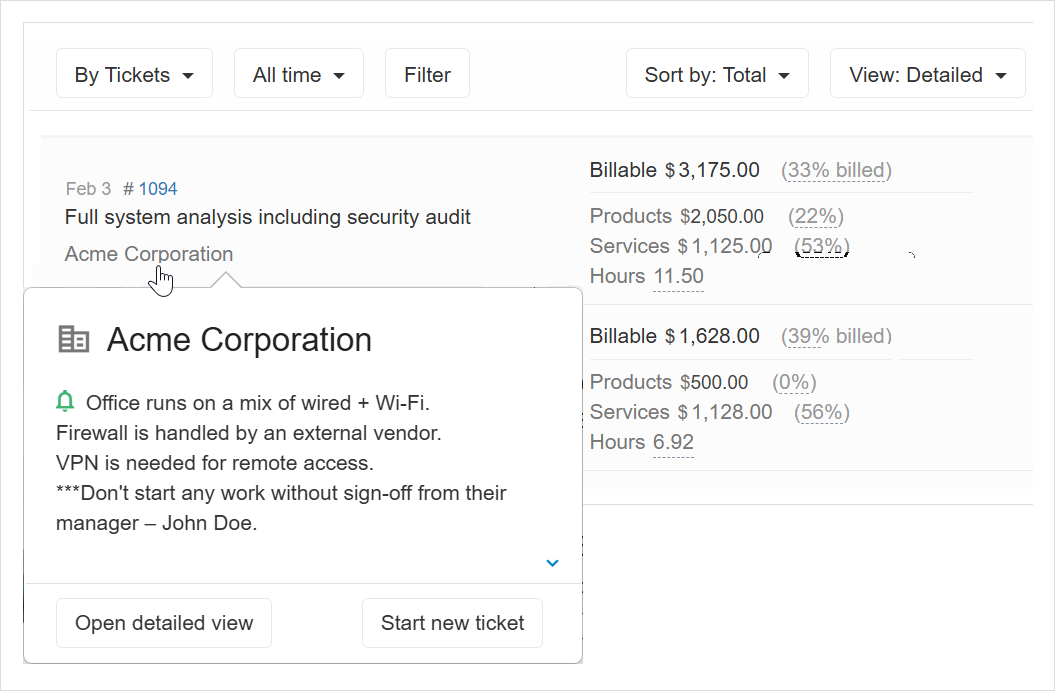
Task: Expand the notes with blue chevron
Action: coord(552,563)
